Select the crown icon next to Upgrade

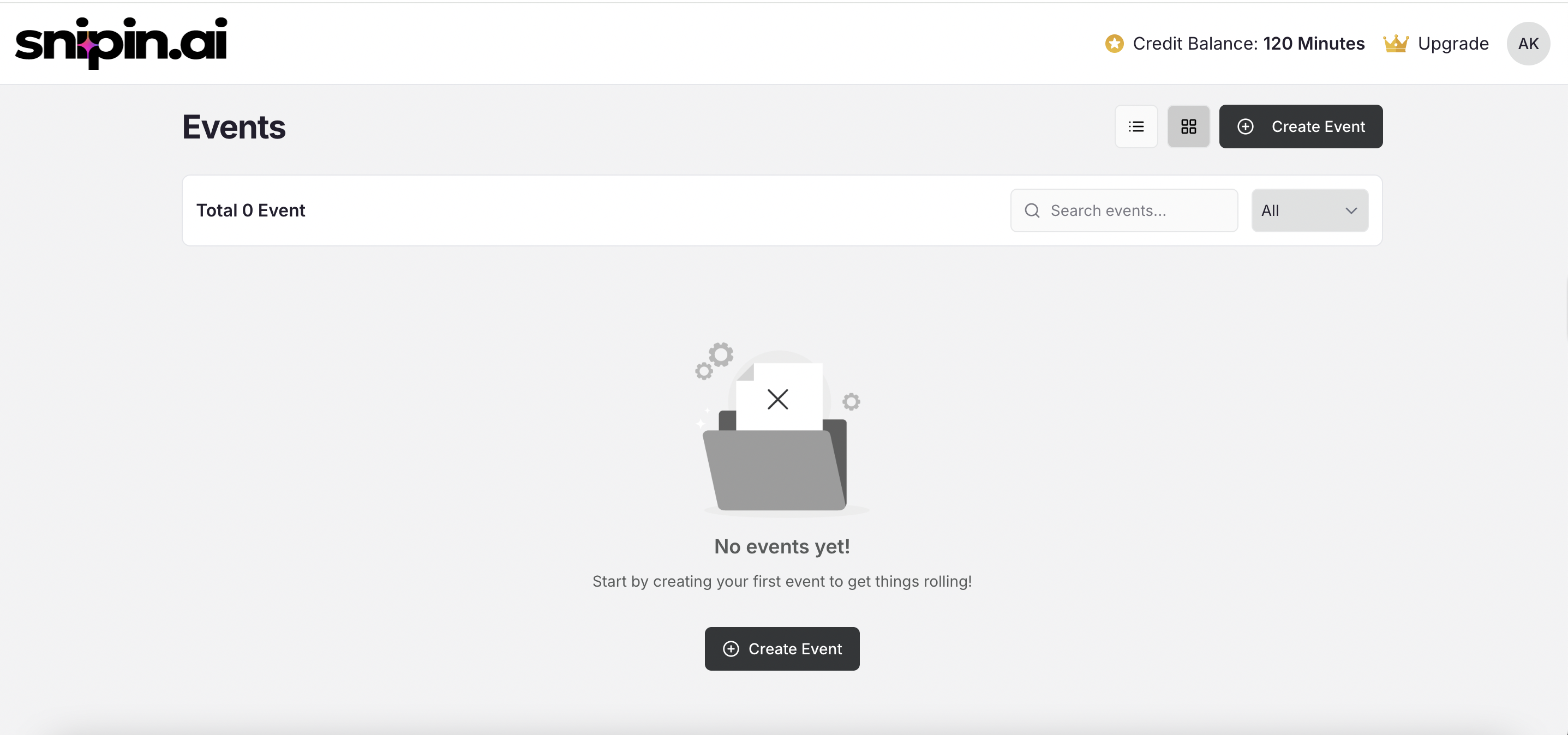coord(1397,43)
